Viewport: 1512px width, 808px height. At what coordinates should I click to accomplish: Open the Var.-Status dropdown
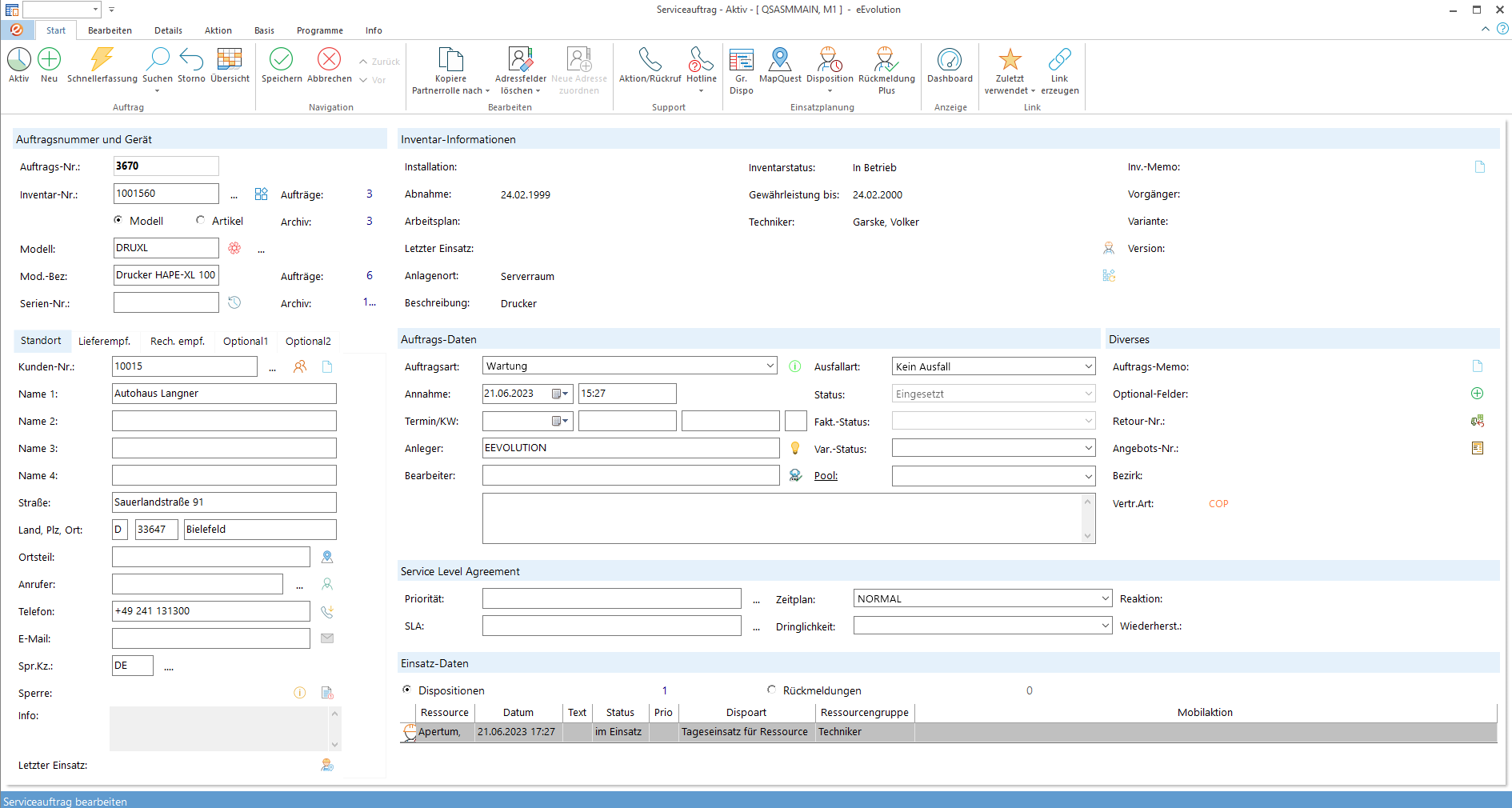[x=1088, y=448]
